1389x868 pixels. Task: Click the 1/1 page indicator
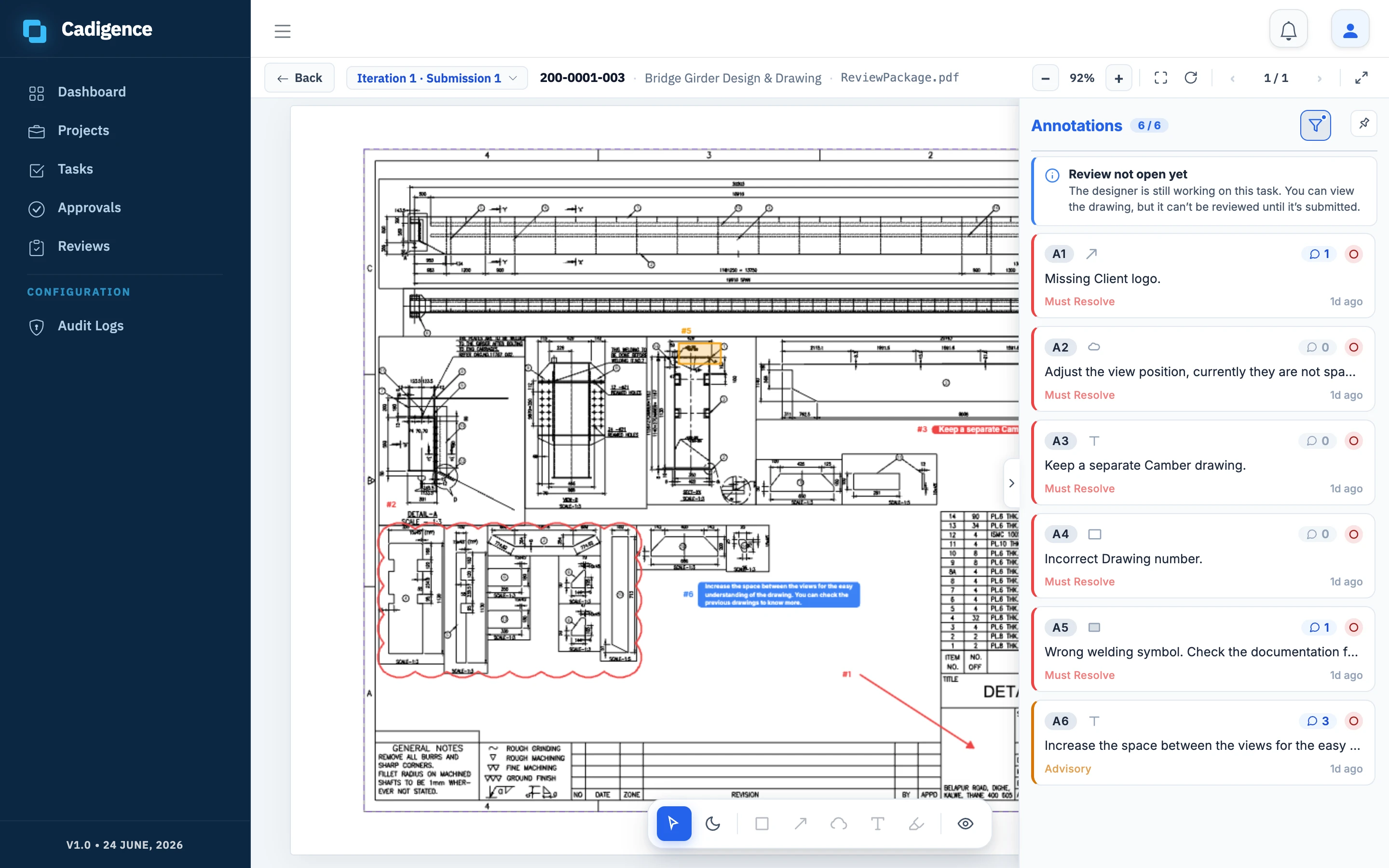[1276, 78]
